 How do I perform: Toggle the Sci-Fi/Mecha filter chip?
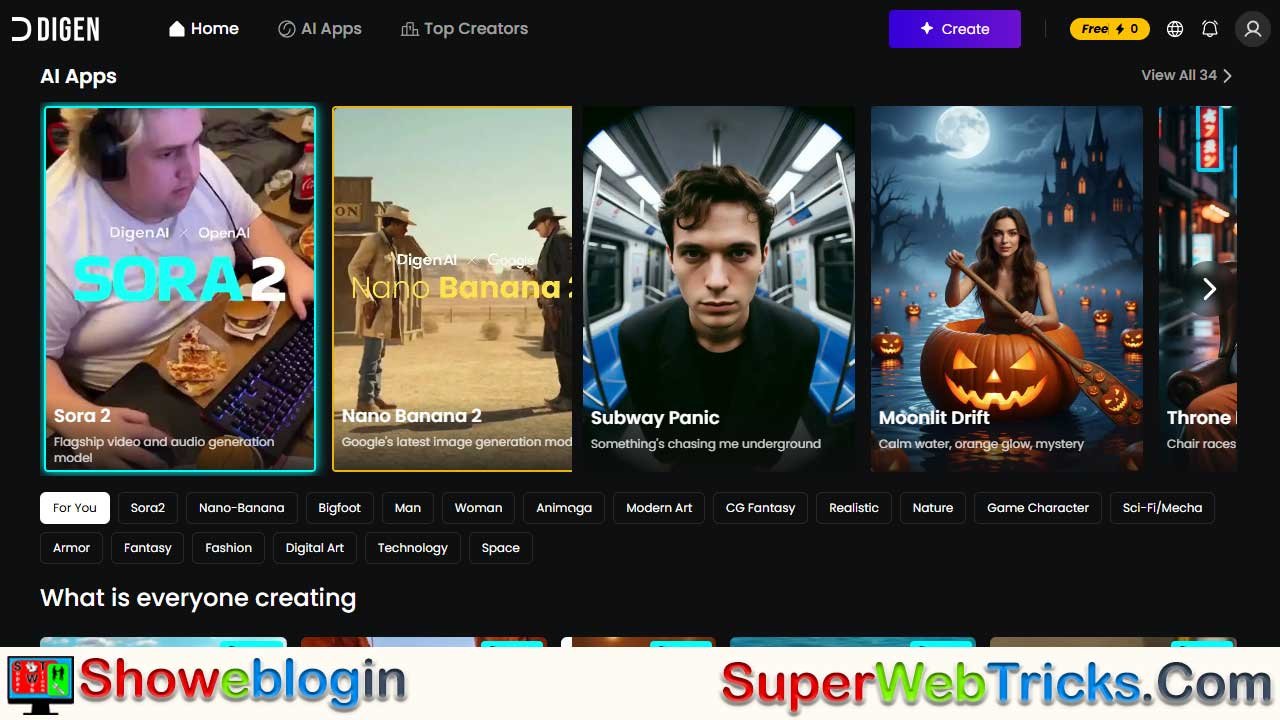click(1162, 508)
